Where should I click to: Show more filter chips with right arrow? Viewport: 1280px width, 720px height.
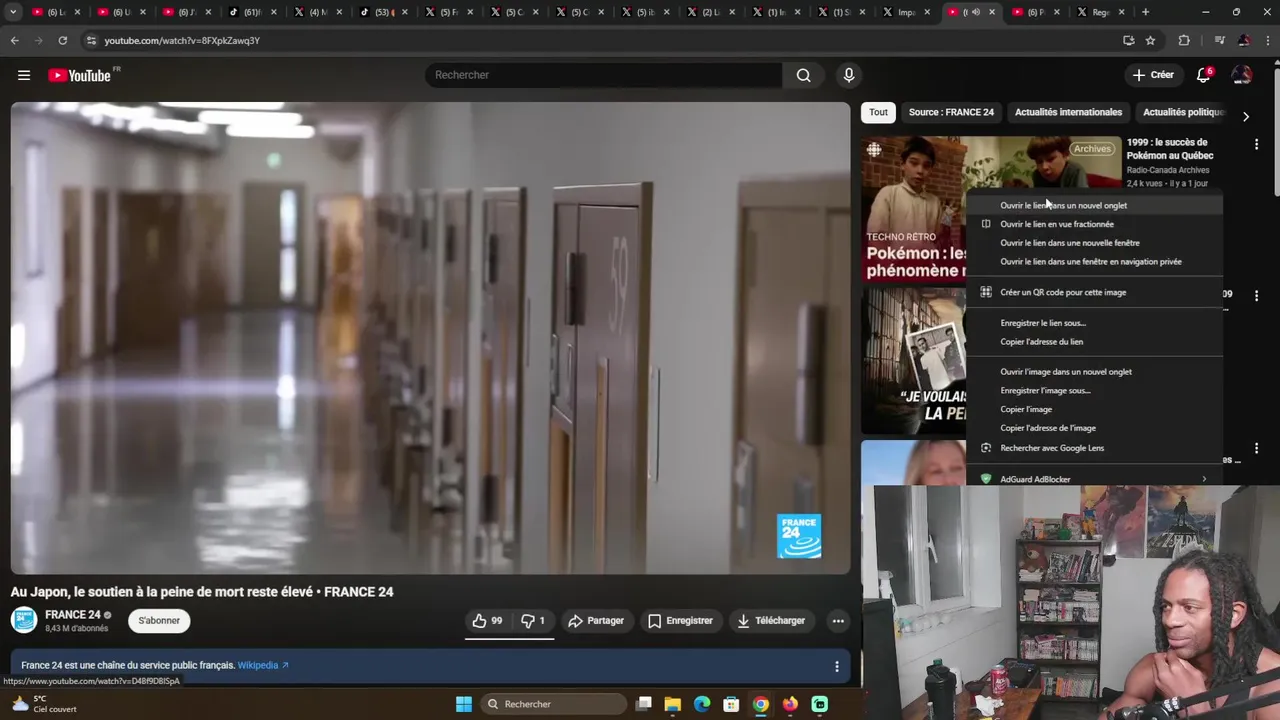tap(1245, 116)
